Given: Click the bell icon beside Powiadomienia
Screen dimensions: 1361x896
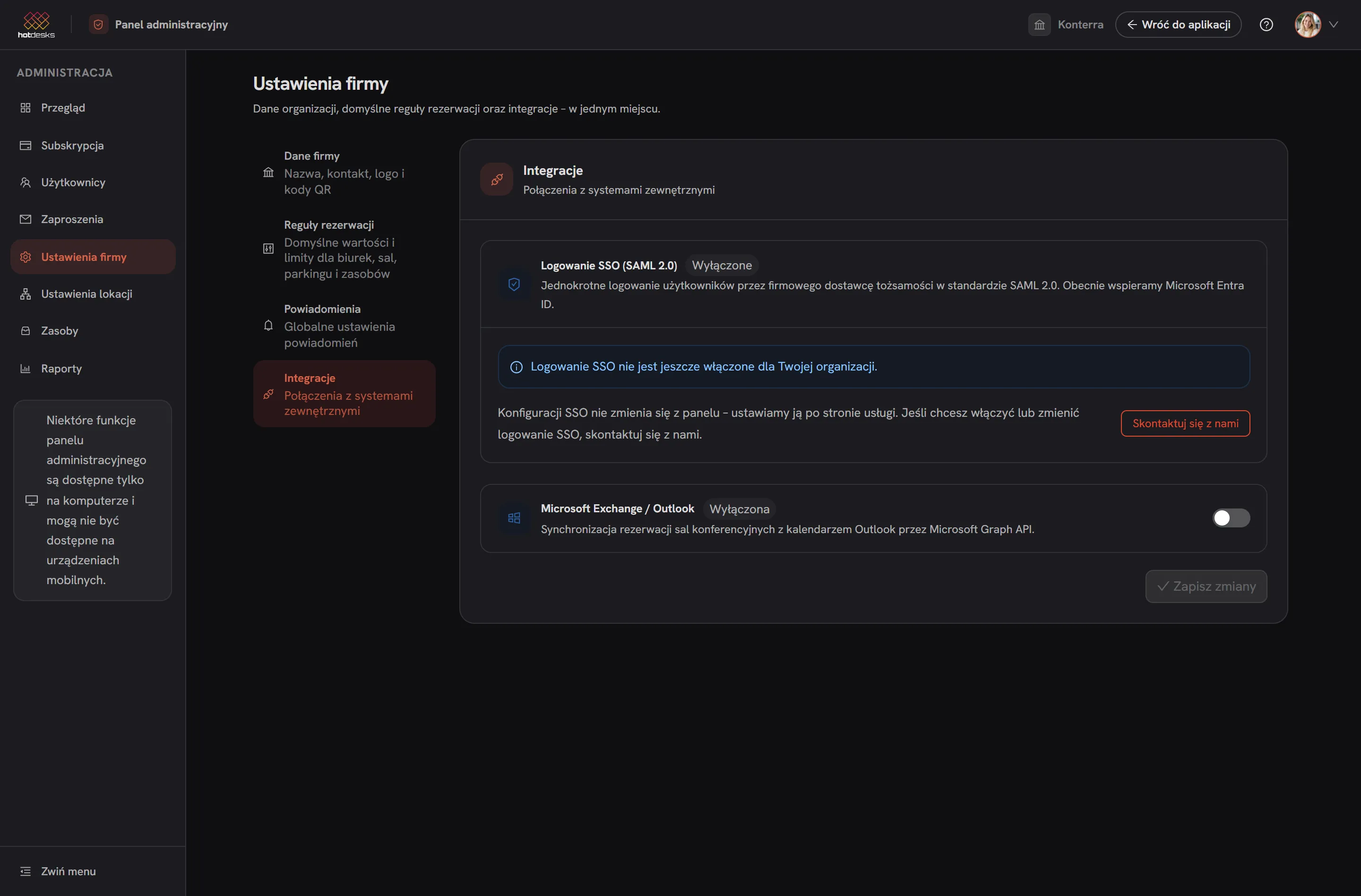Looking at the screenshot, I should pyautogui.click(x=268, y=325).
